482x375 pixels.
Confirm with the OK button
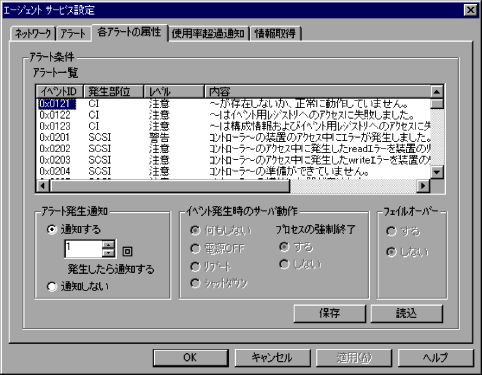coord(190,358)
